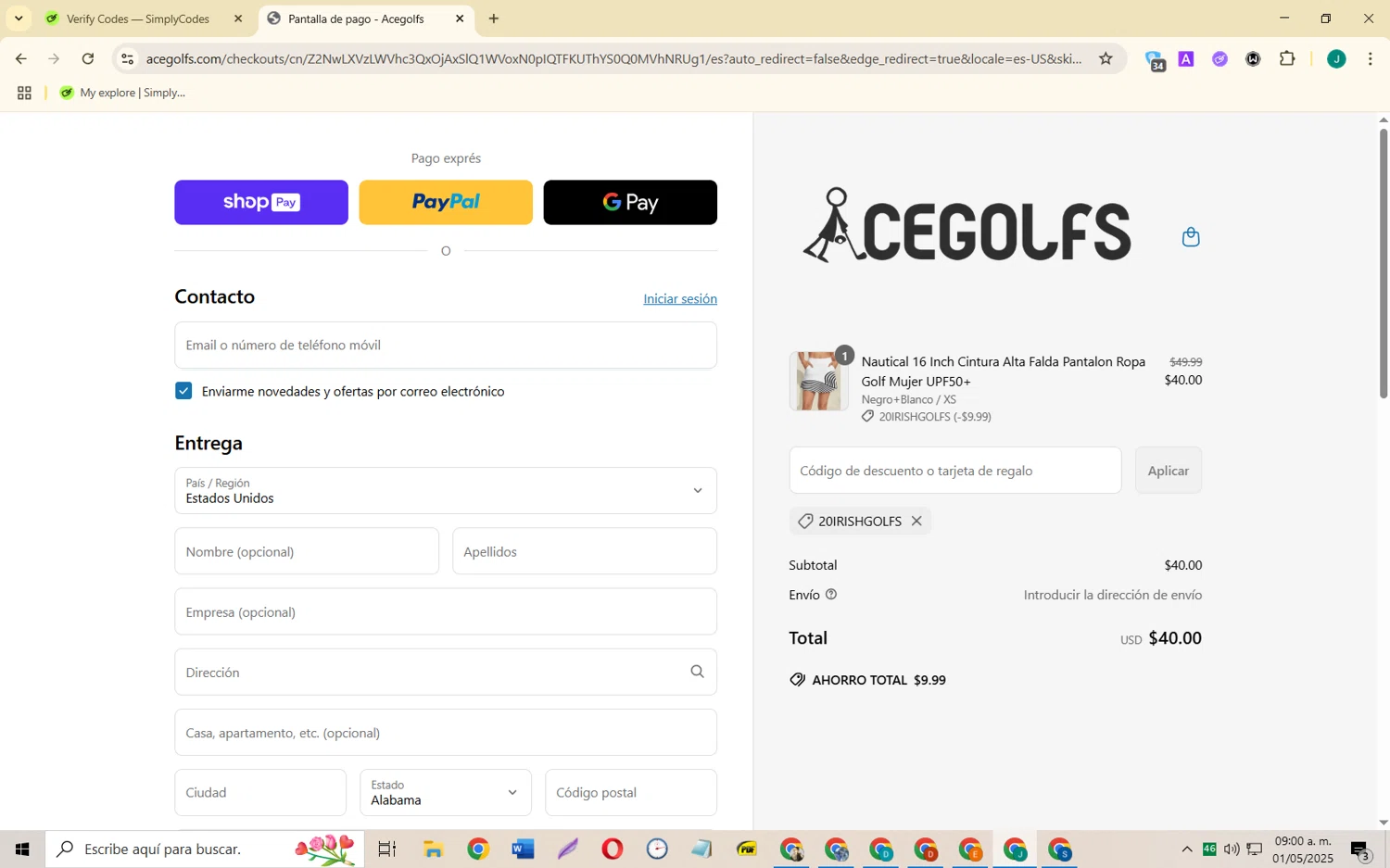
Task: Bookmark this page with the star
Action: (x=1106, y=59)
